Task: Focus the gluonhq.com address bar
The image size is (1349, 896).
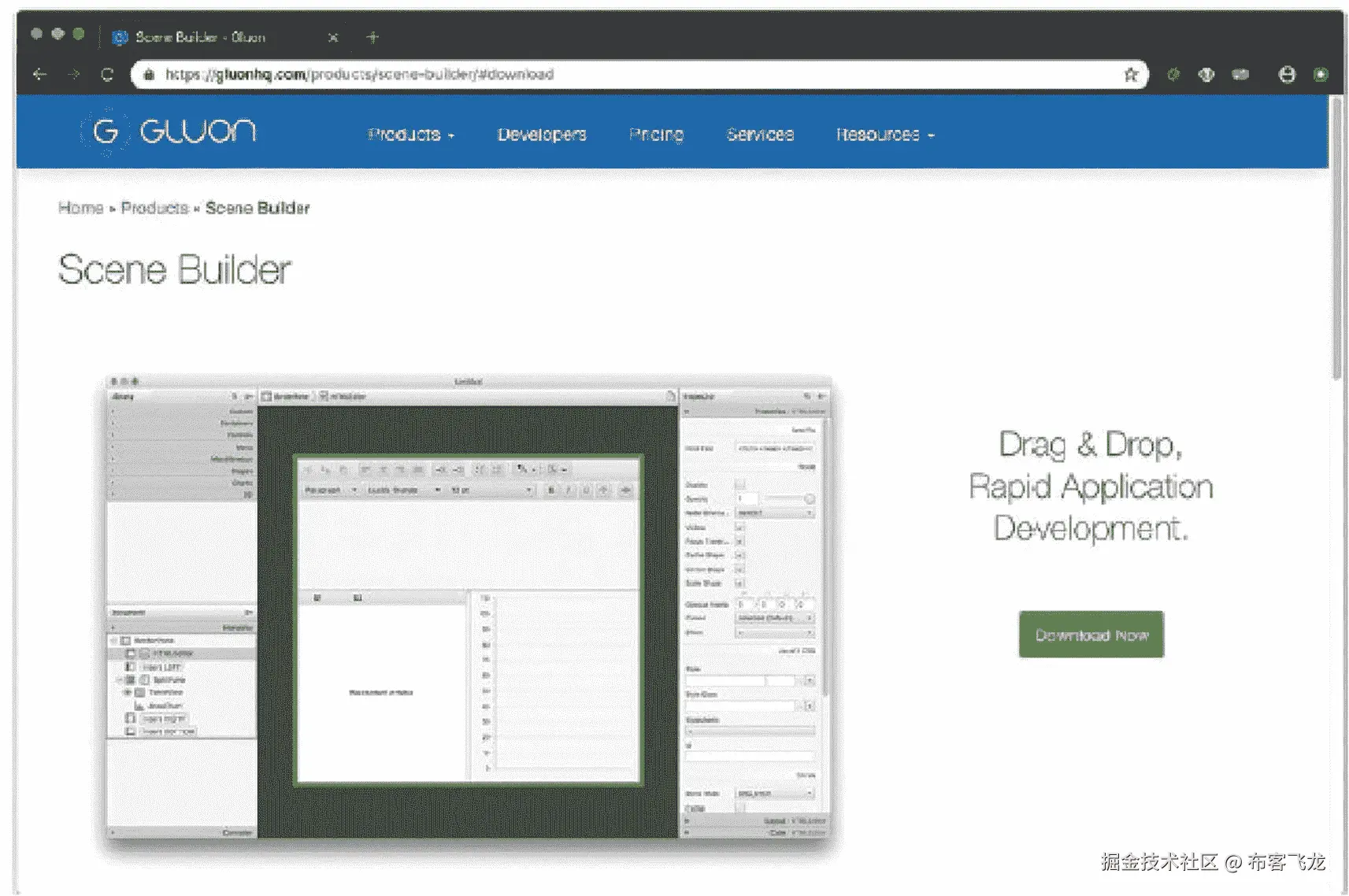Action: click(638, 74)
